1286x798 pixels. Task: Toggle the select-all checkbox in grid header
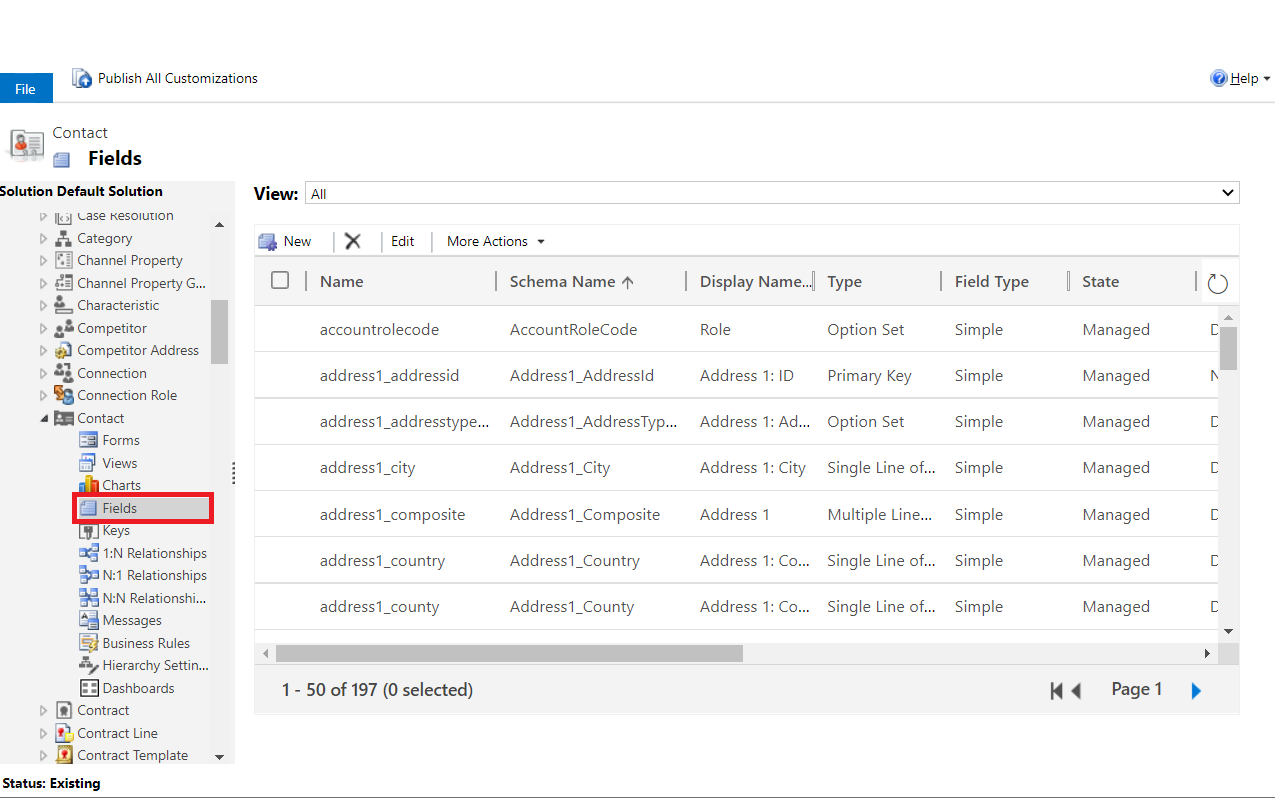(280, 281)
